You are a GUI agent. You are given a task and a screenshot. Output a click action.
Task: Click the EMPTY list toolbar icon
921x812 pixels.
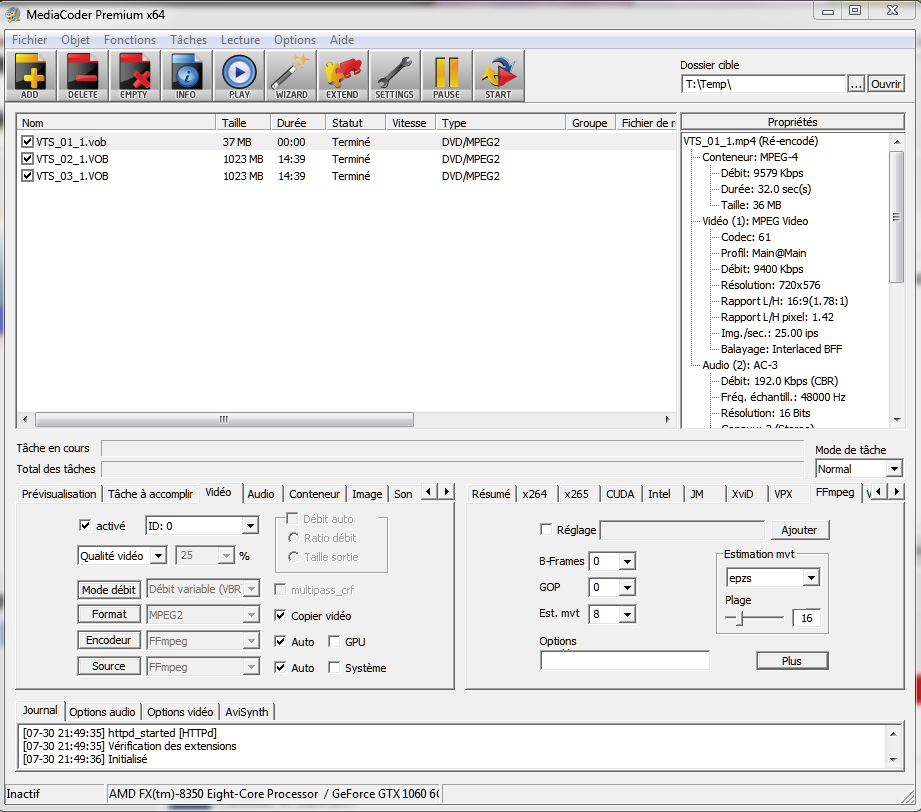134,76
